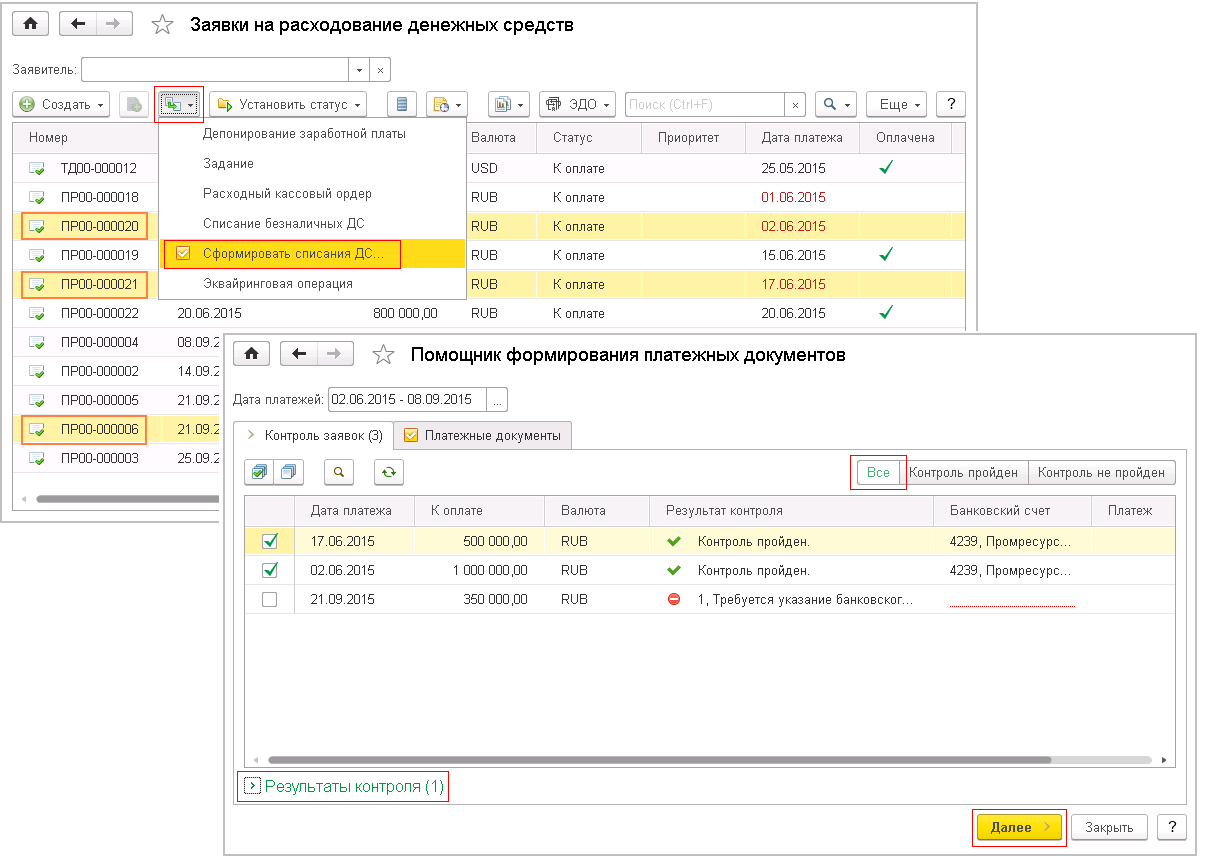Uncheck the 17.06.2015 payment row checkbox
Image resolution: width=1206 pixels, height=862 pixels.
[269, 541]
